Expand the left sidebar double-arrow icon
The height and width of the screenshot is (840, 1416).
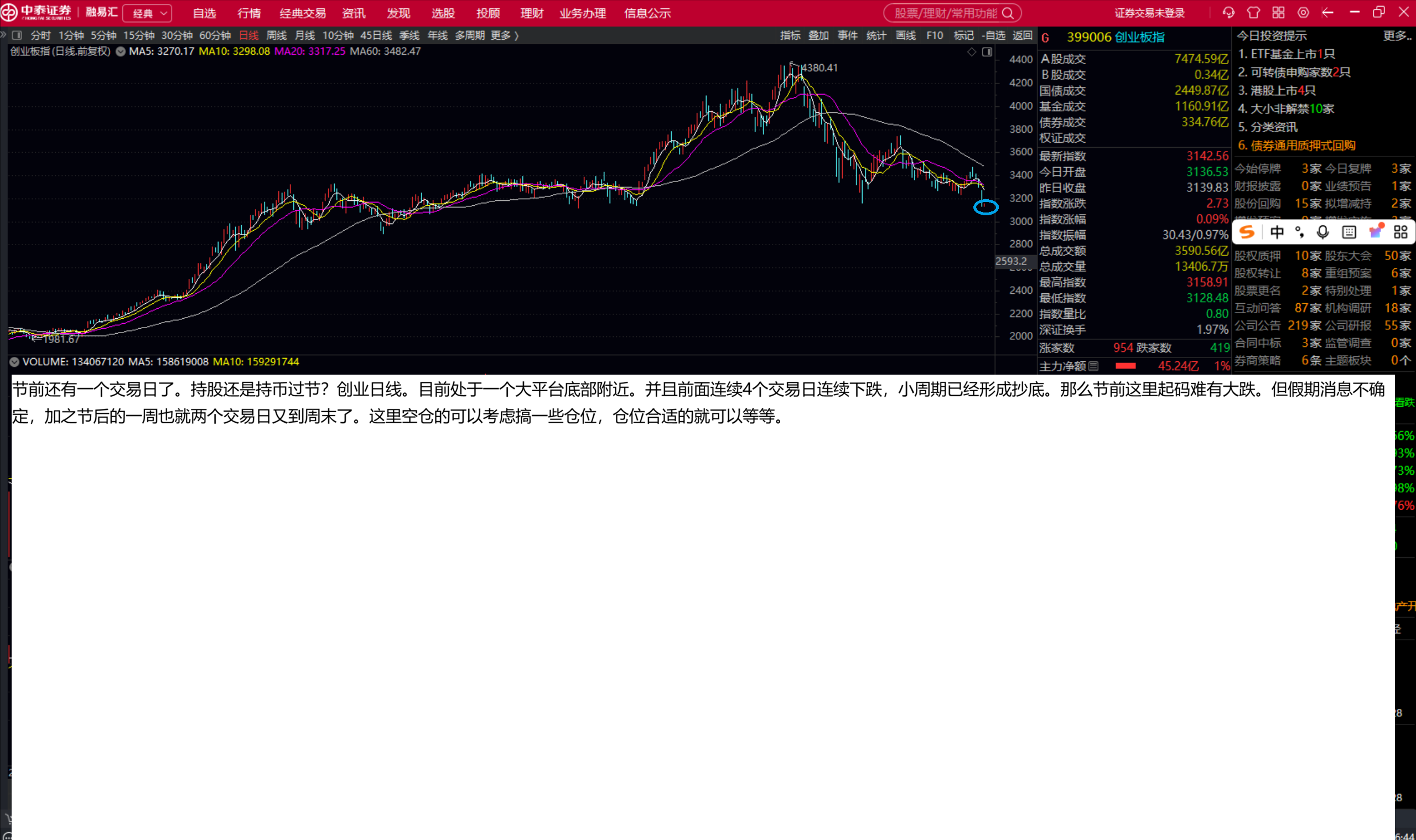click(3, 35)
